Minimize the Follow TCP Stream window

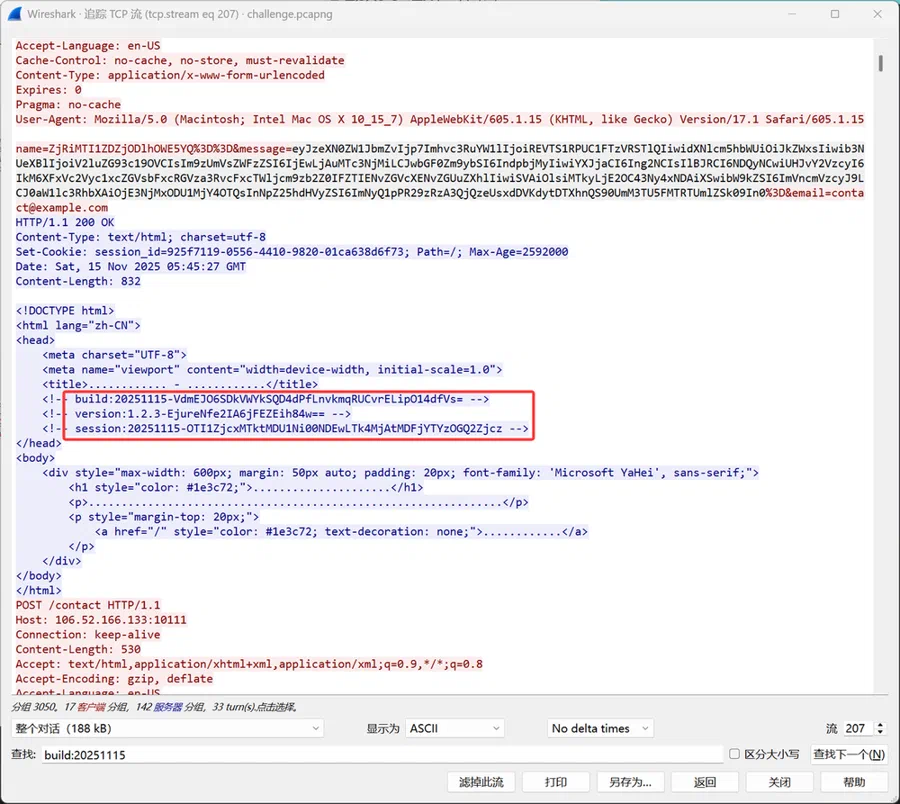[792, 14]
